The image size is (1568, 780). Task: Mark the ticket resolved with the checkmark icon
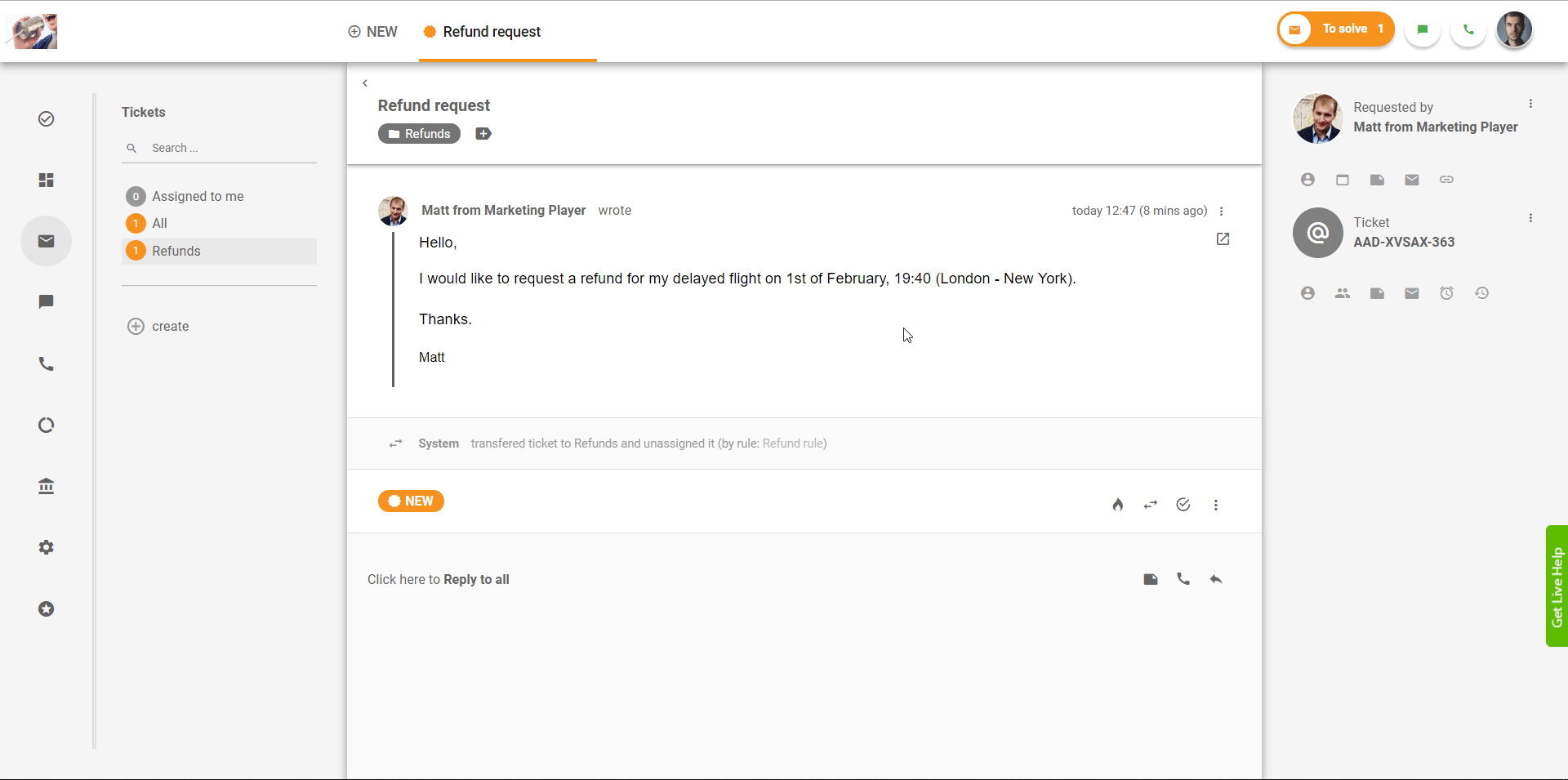point(1183,505)
